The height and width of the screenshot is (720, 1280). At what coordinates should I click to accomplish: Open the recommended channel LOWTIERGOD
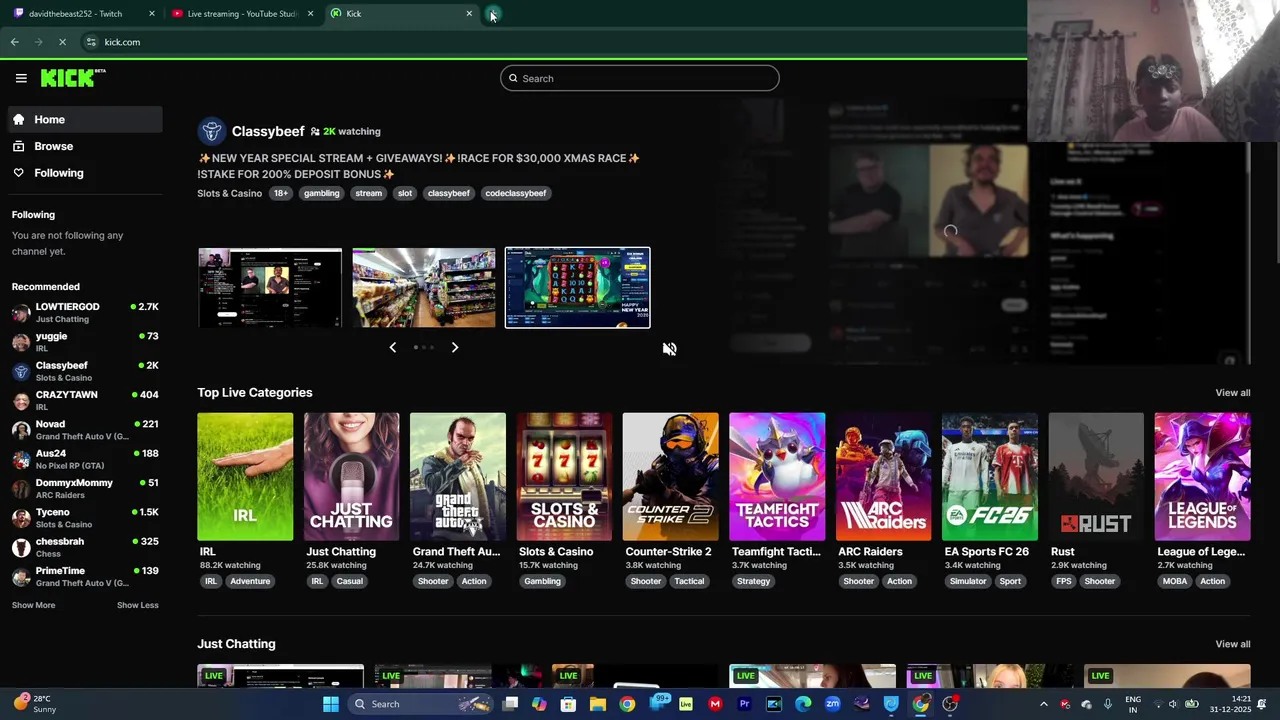(x=85, y=312)
